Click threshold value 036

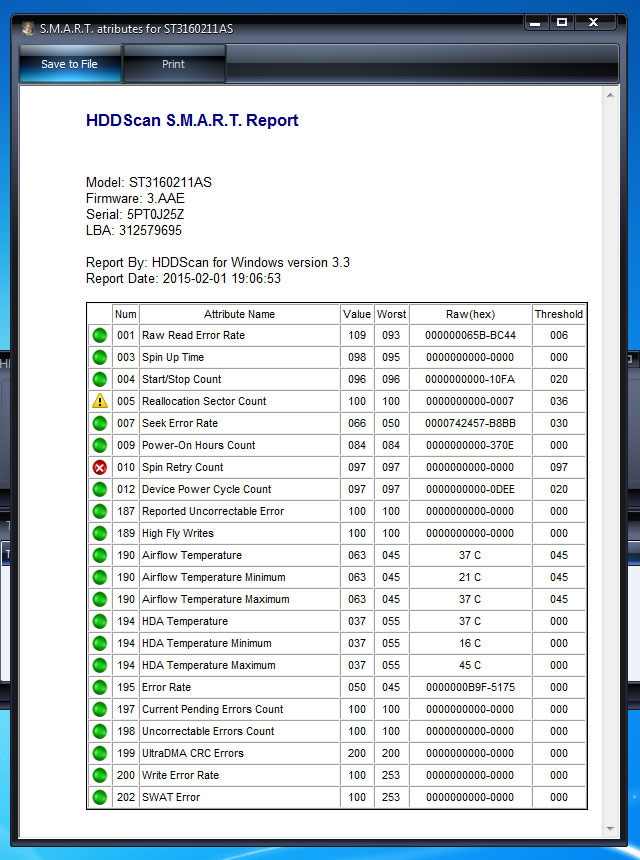click(559, 401)
